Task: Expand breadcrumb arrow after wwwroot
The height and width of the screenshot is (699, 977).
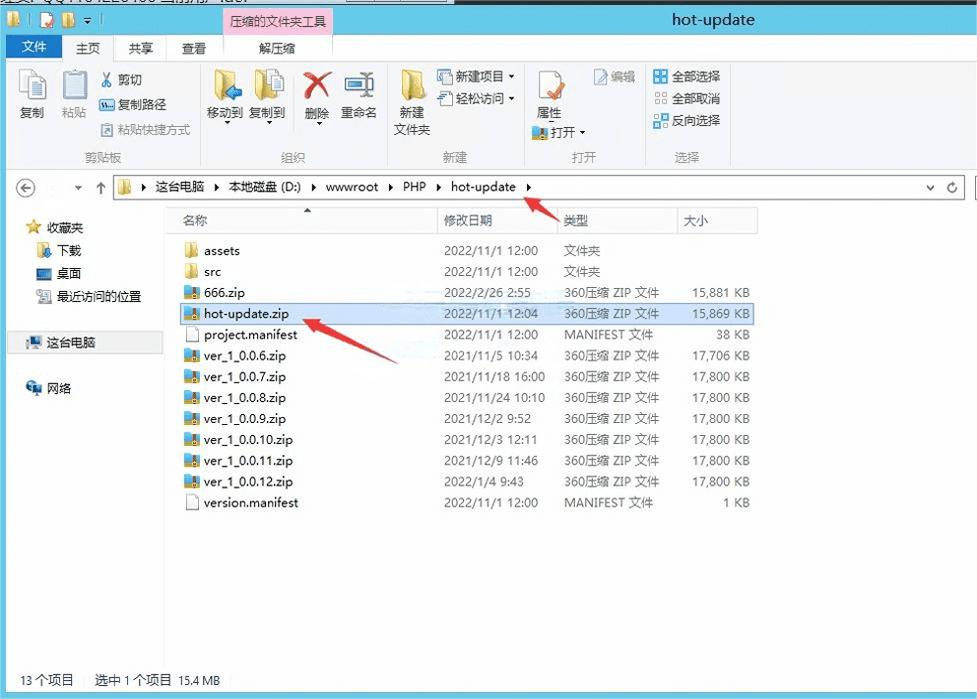Action: tap(390, 187)
